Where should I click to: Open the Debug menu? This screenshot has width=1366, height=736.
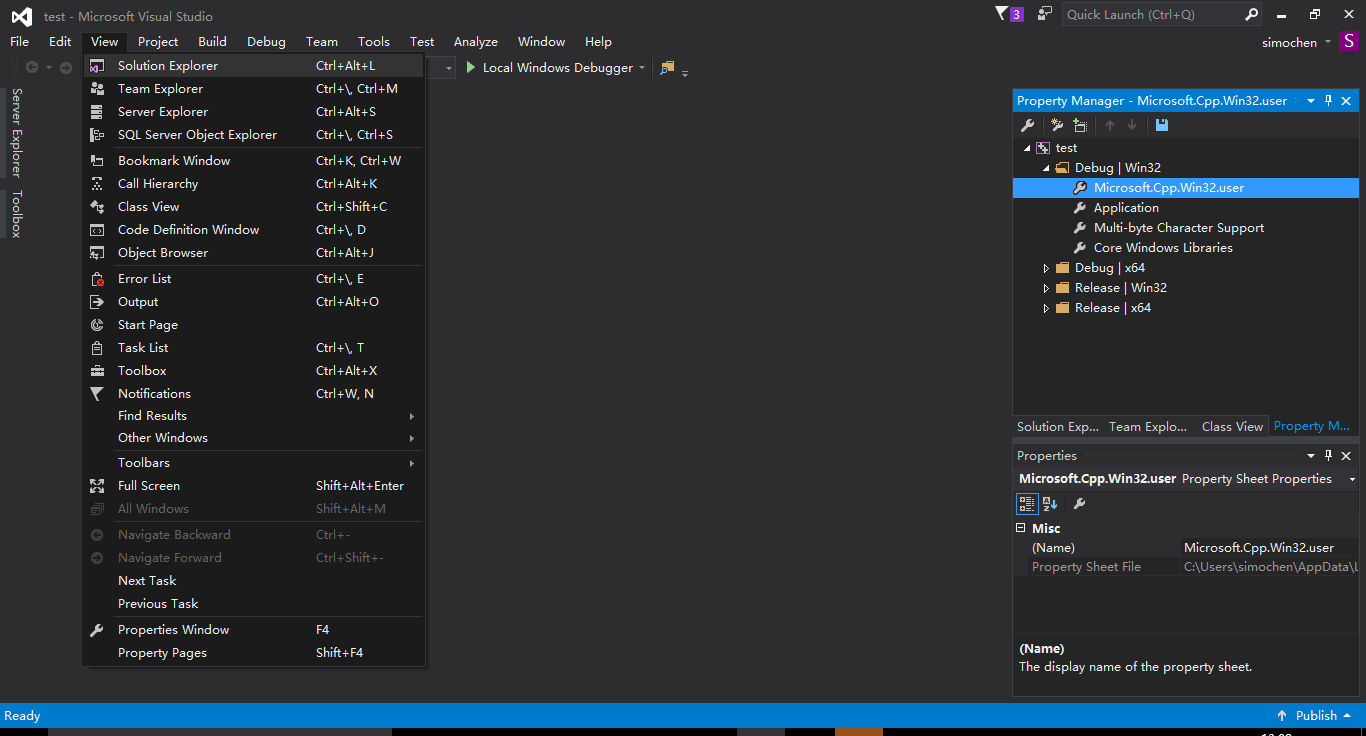266,42
